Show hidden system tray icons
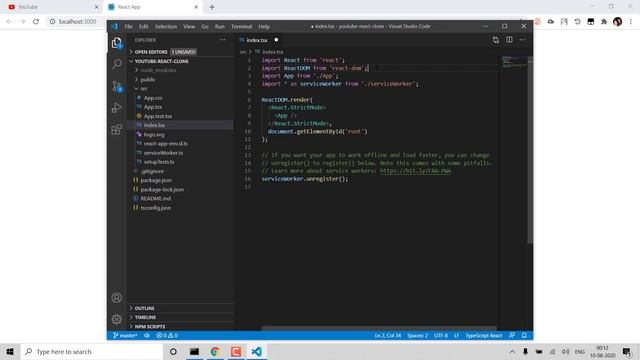Screen dimensions: 640x360 [x=512, y=351]
